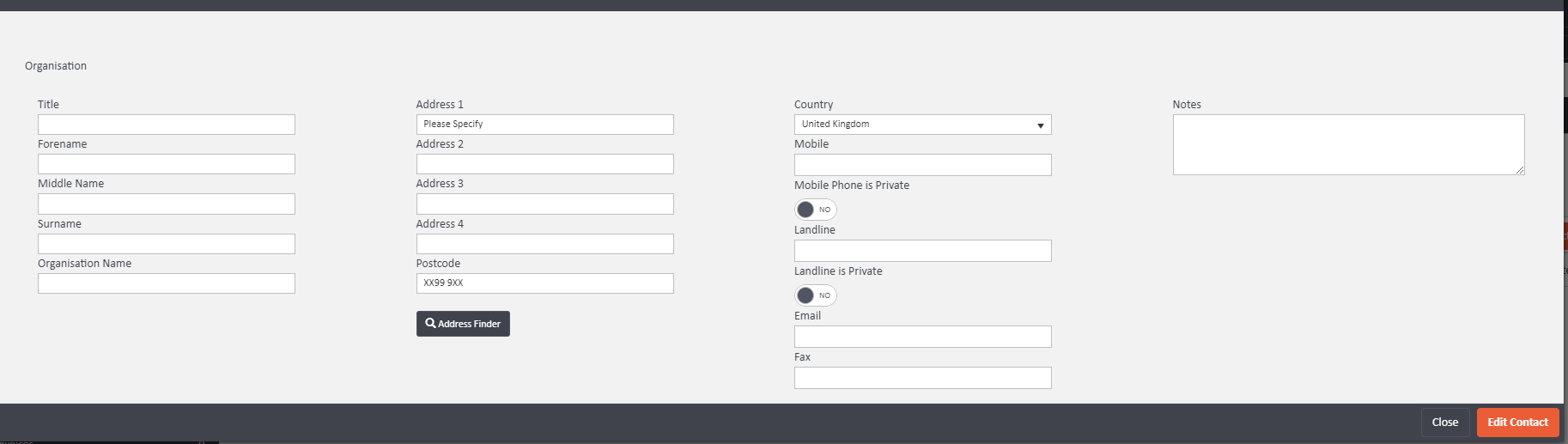Click the Landline input box
The height and width of the screenshot is (444, 1568).
922,251
